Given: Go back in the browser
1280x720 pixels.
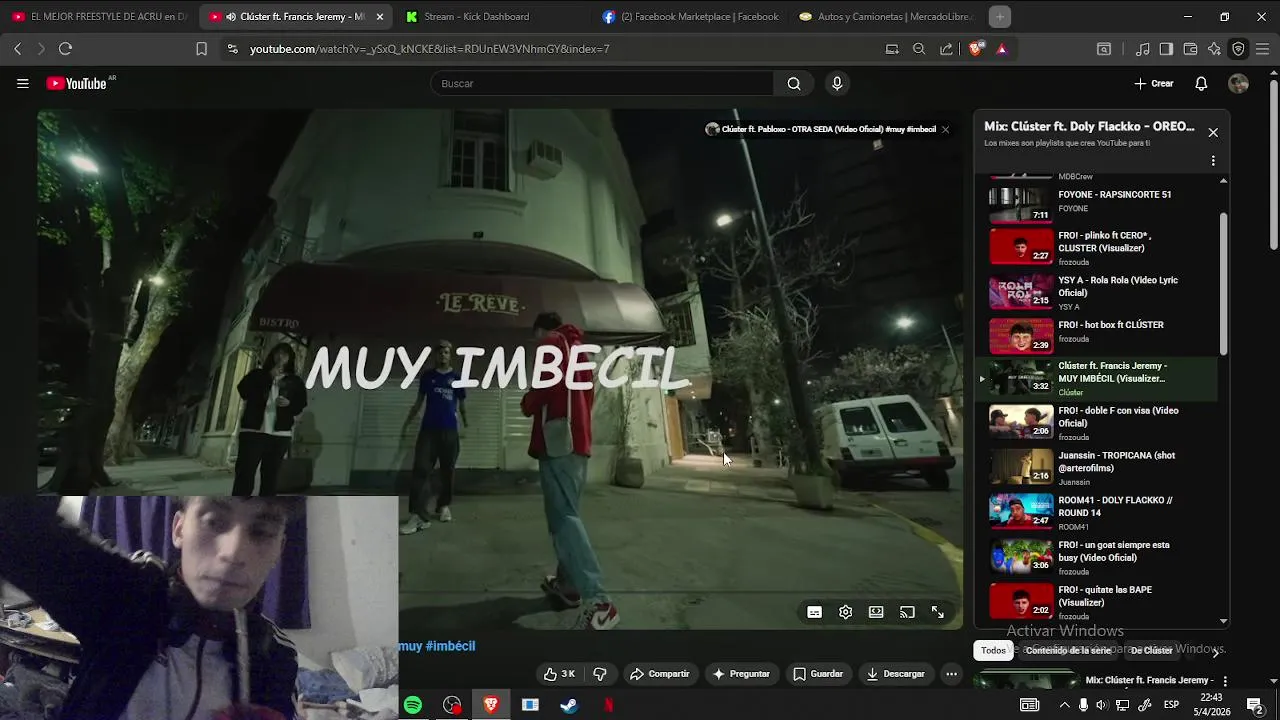Looking at the screenshot, I should (x=17, y=48).
